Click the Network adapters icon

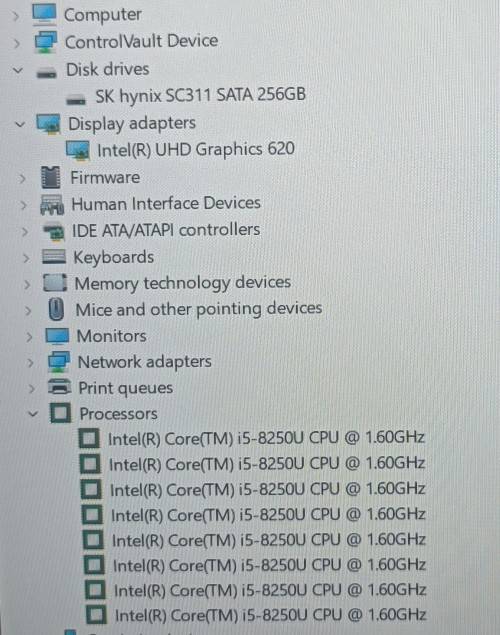coord(59,361)
